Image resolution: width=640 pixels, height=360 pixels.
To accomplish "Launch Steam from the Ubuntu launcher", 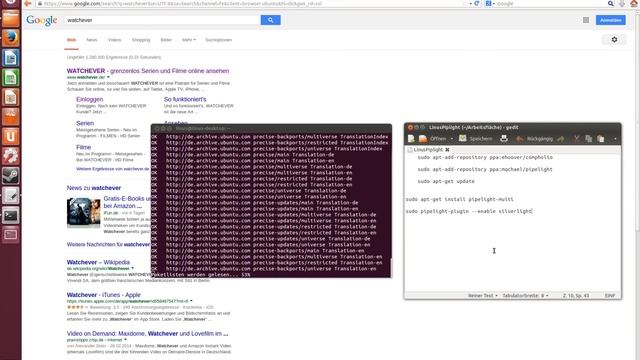I will click(11, 176).
